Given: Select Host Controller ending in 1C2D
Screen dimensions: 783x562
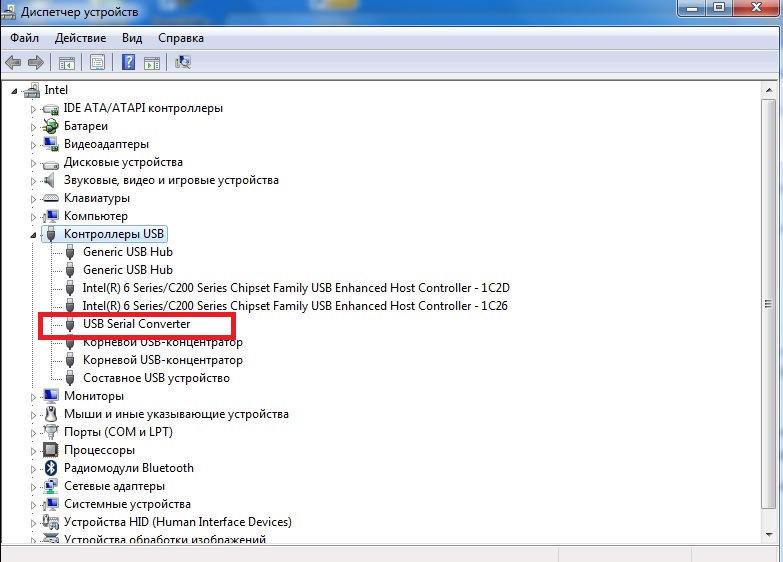Looking at the screenshot, I should coord(296,288).
